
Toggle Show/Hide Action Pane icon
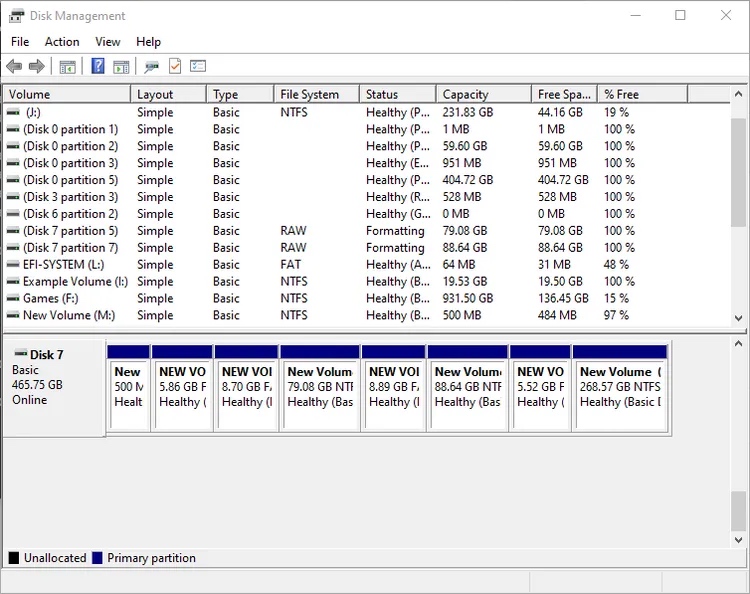click(x=121, y=66)
